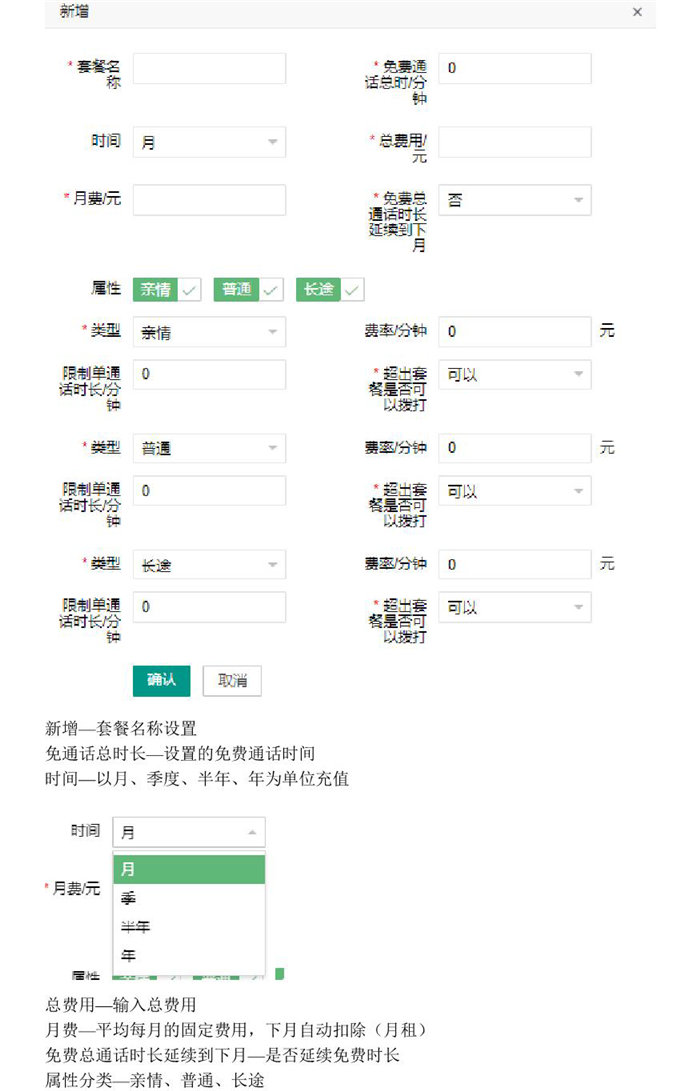Click the 套餐名称 input field
Screen dimensions: 700x1091
coord(209,69)
